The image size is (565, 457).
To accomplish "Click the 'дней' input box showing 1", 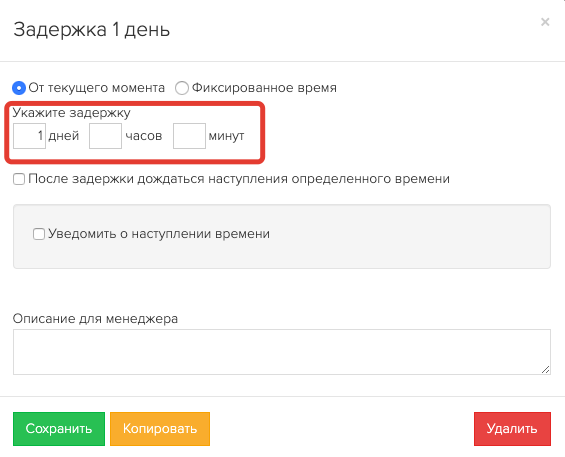I will pos(30,136).
